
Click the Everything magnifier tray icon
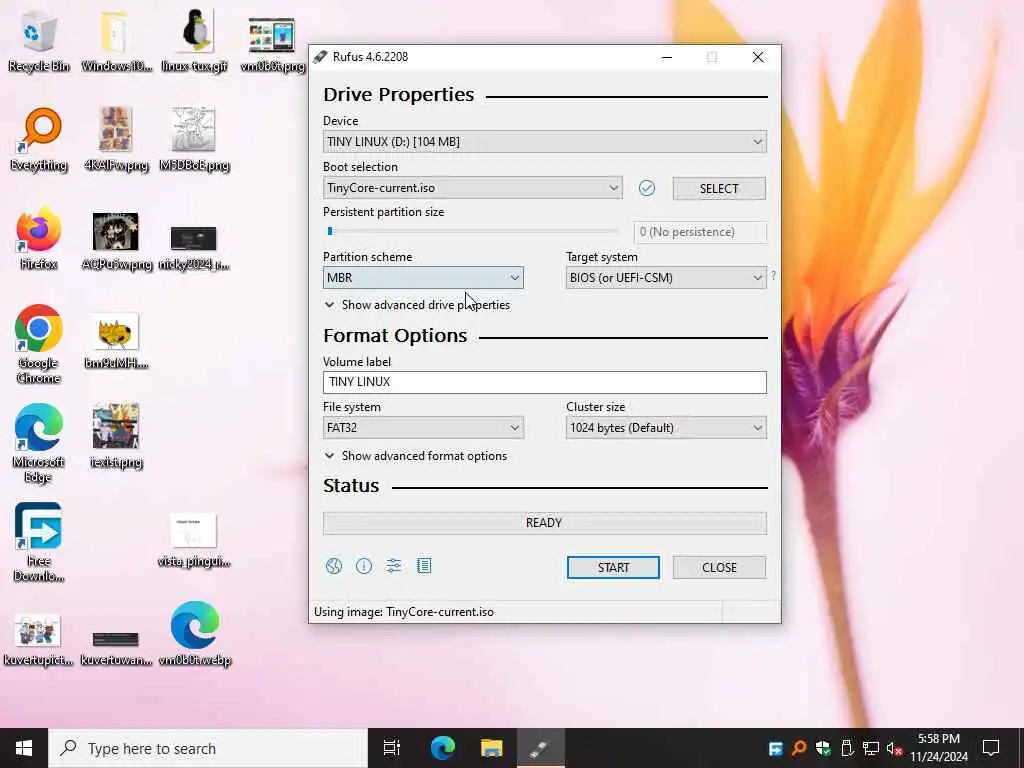click(799, 748)
